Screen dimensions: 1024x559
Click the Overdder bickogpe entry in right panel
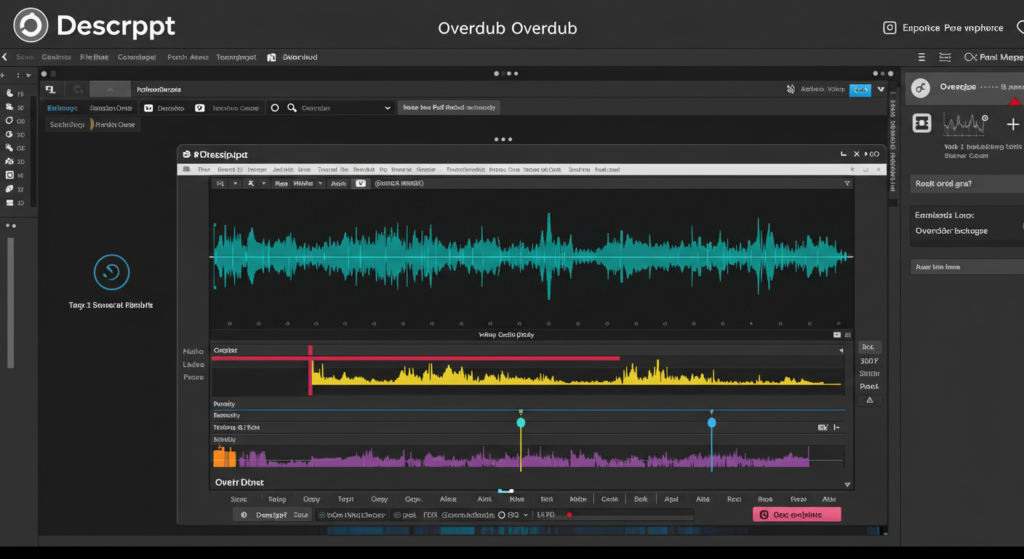(952, 231)
